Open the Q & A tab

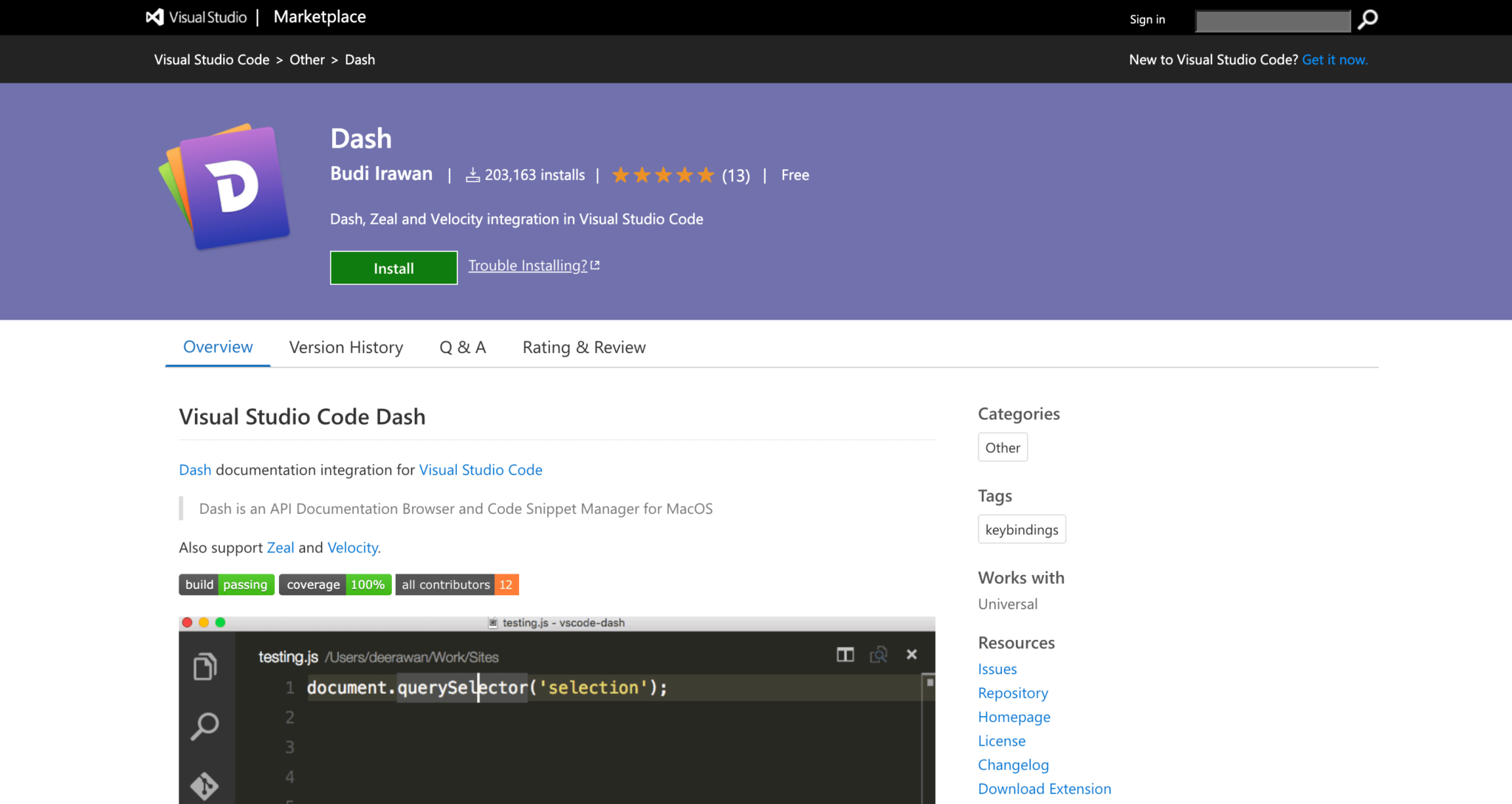click(462, 347)
